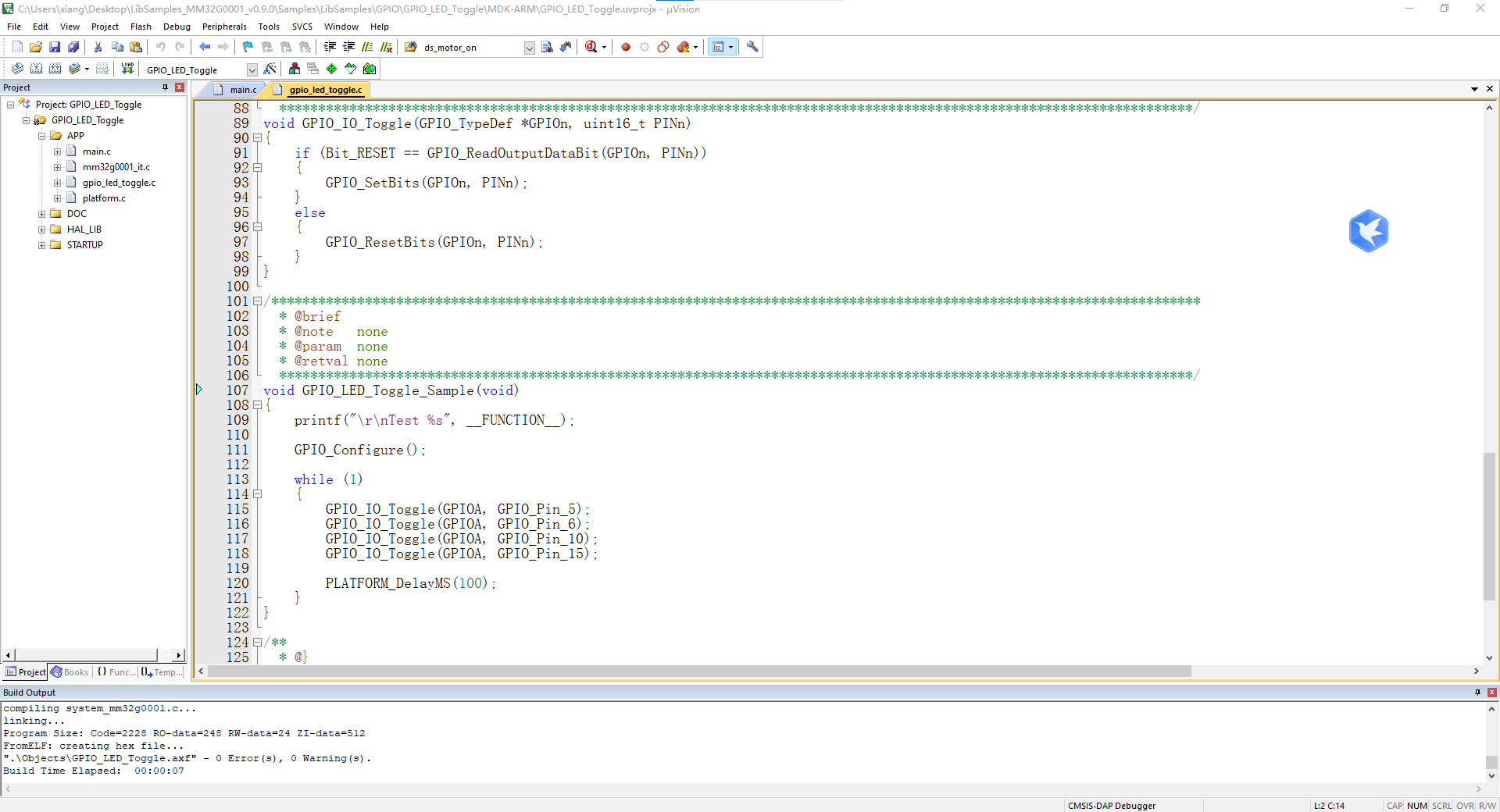The width and height of the screenshot is (1500, 812).
Task: Select platform.c in project tree
Action: pyautogui.click(x=104, y=198)
